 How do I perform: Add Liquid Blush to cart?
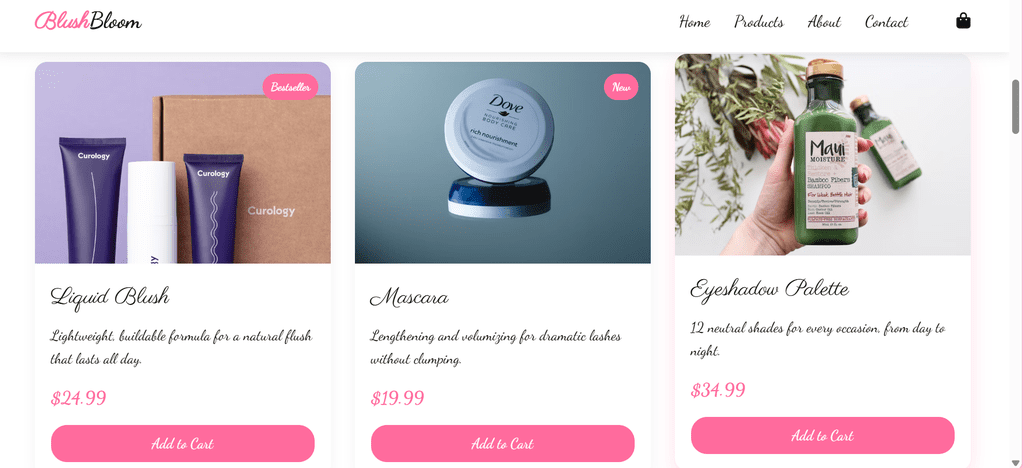(183, 444)
